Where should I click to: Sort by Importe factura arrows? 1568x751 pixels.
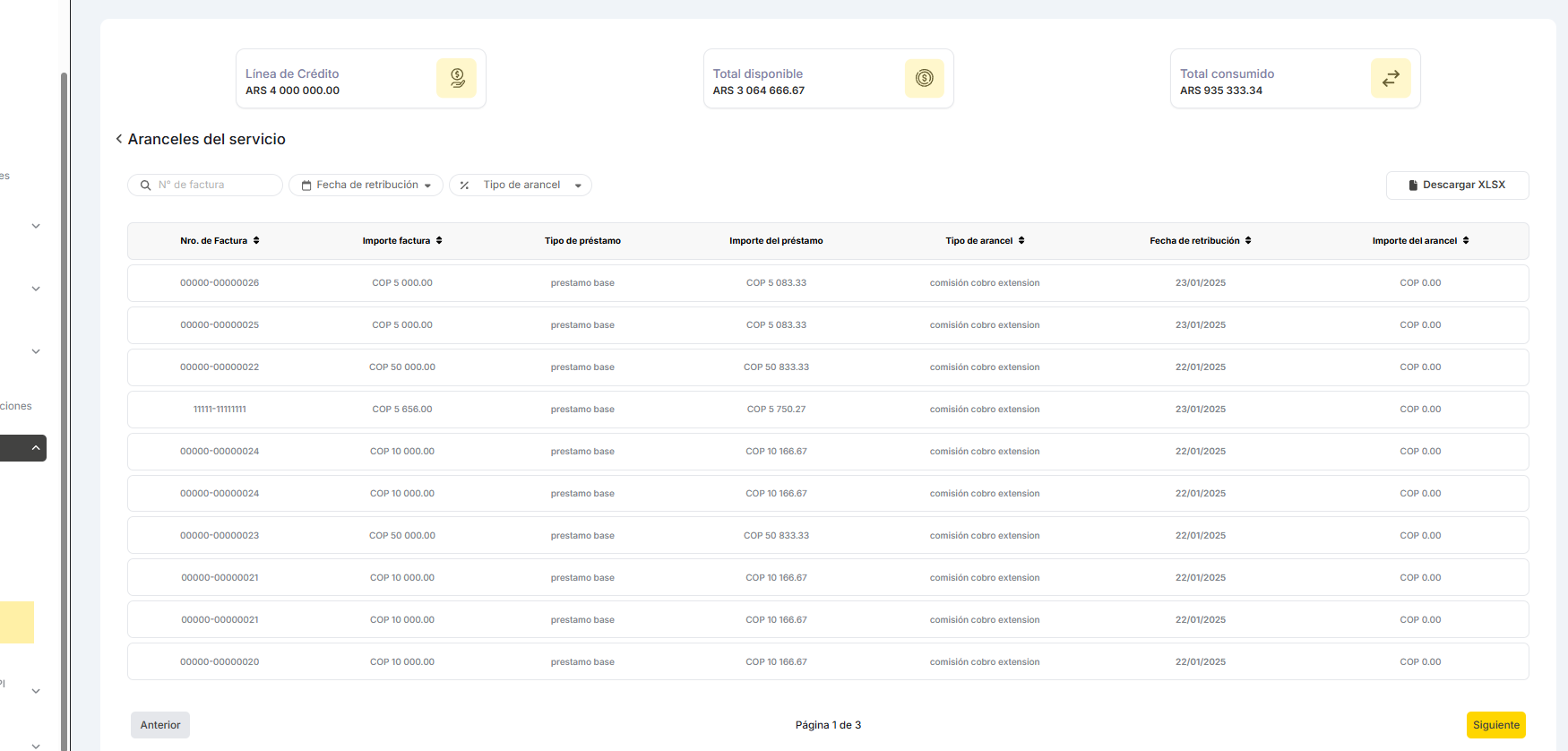pos(439,240)
